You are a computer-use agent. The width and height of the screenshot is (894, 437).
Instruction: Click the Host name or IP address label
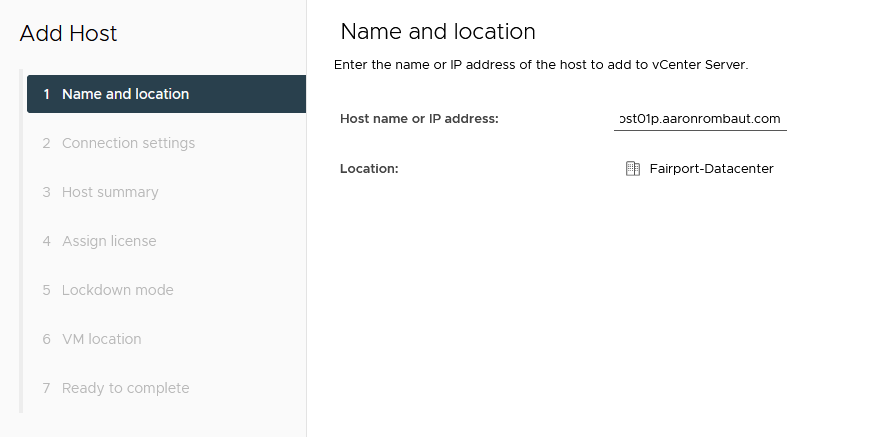(419, 119)
